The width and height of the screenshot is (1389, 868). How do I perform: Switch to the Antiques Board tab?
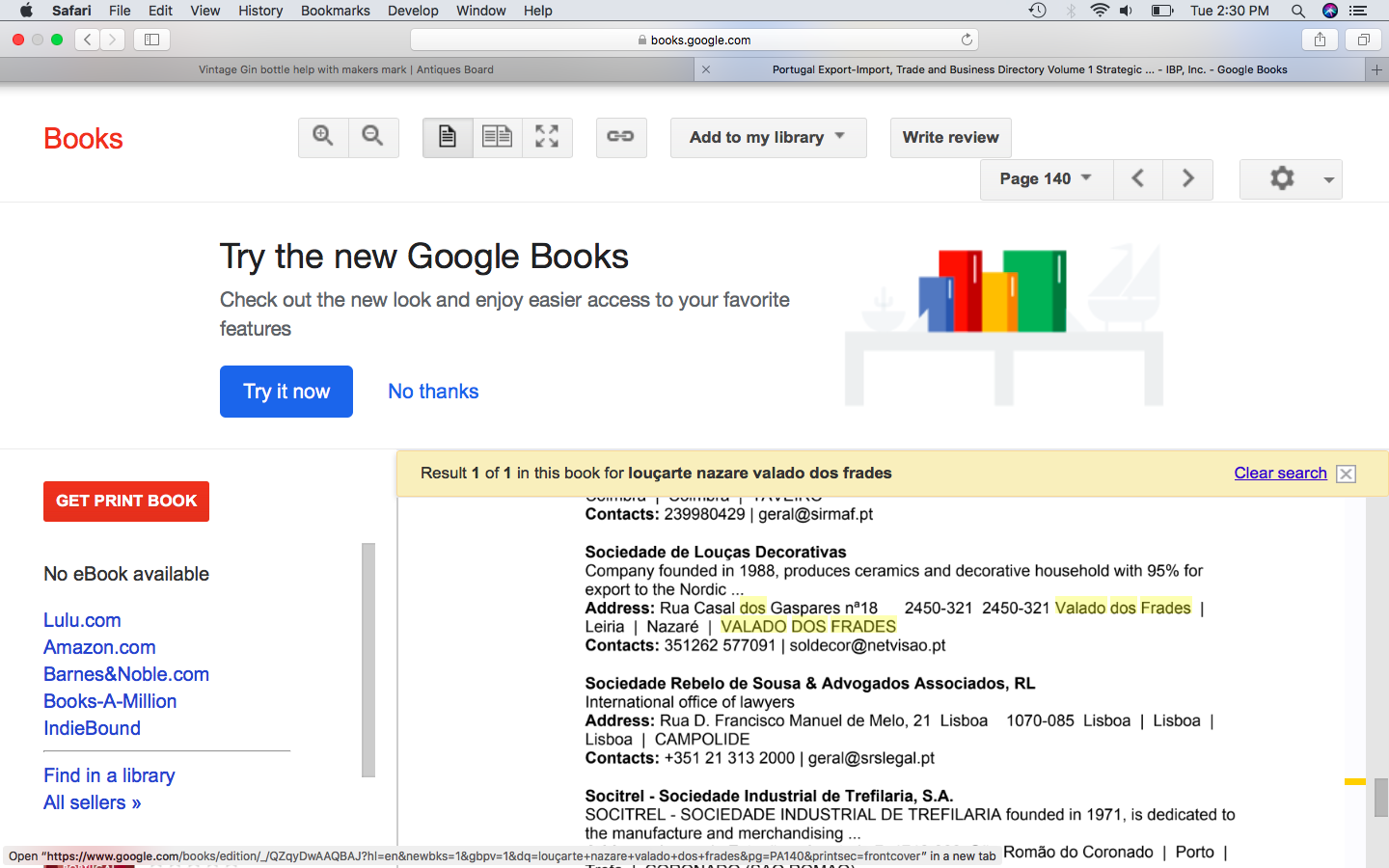click(x=346, y=69)
